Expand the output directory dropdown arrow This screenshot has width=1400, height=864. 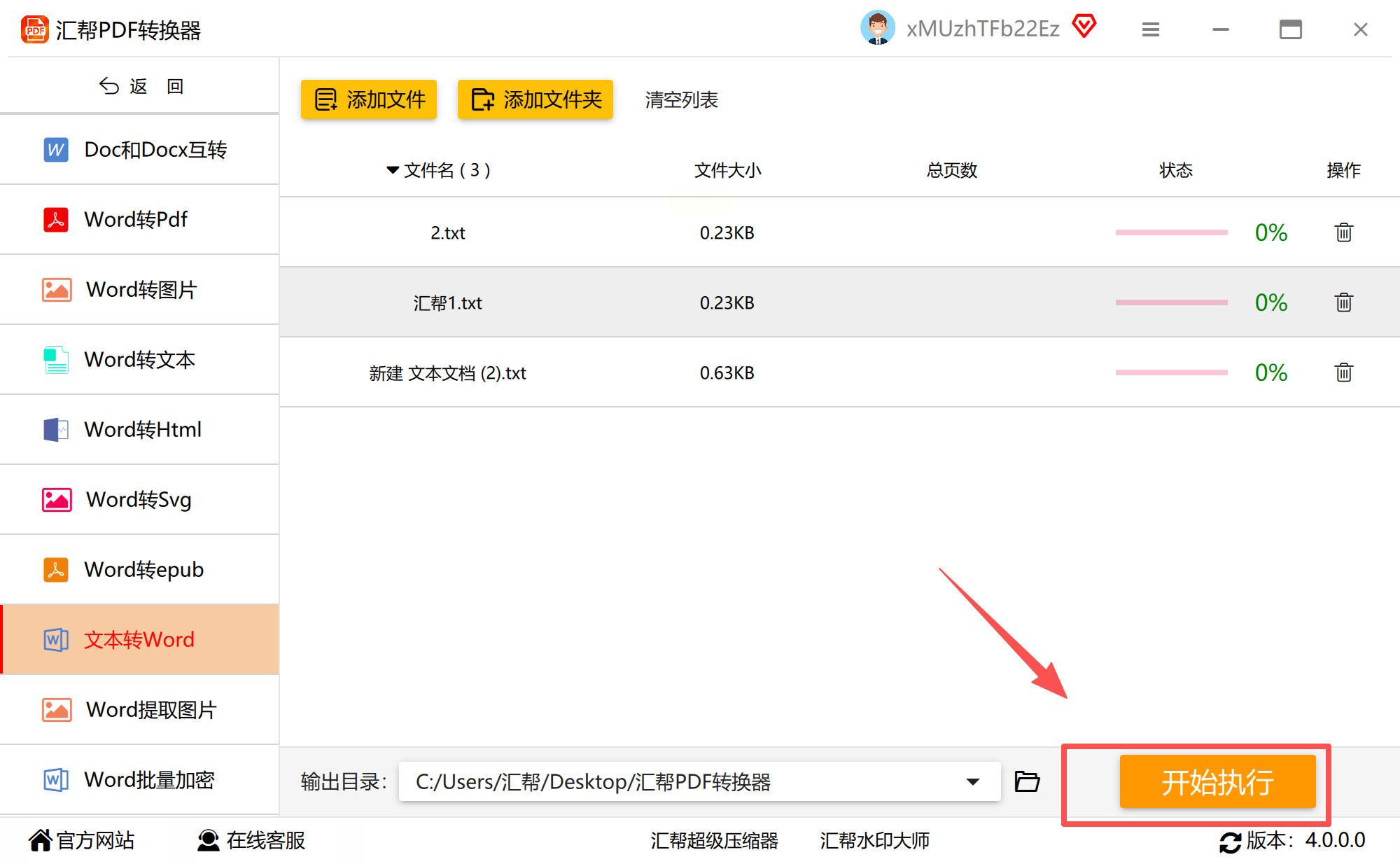(x=972, y=781)
